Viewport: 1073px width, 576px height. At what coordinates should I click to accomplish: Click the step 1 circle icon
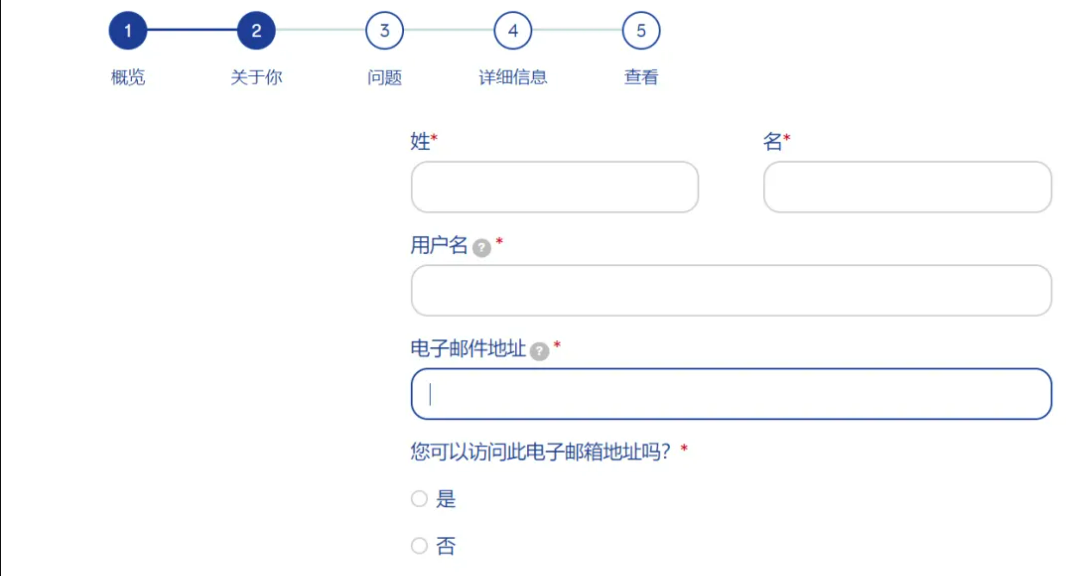(128, 31)
